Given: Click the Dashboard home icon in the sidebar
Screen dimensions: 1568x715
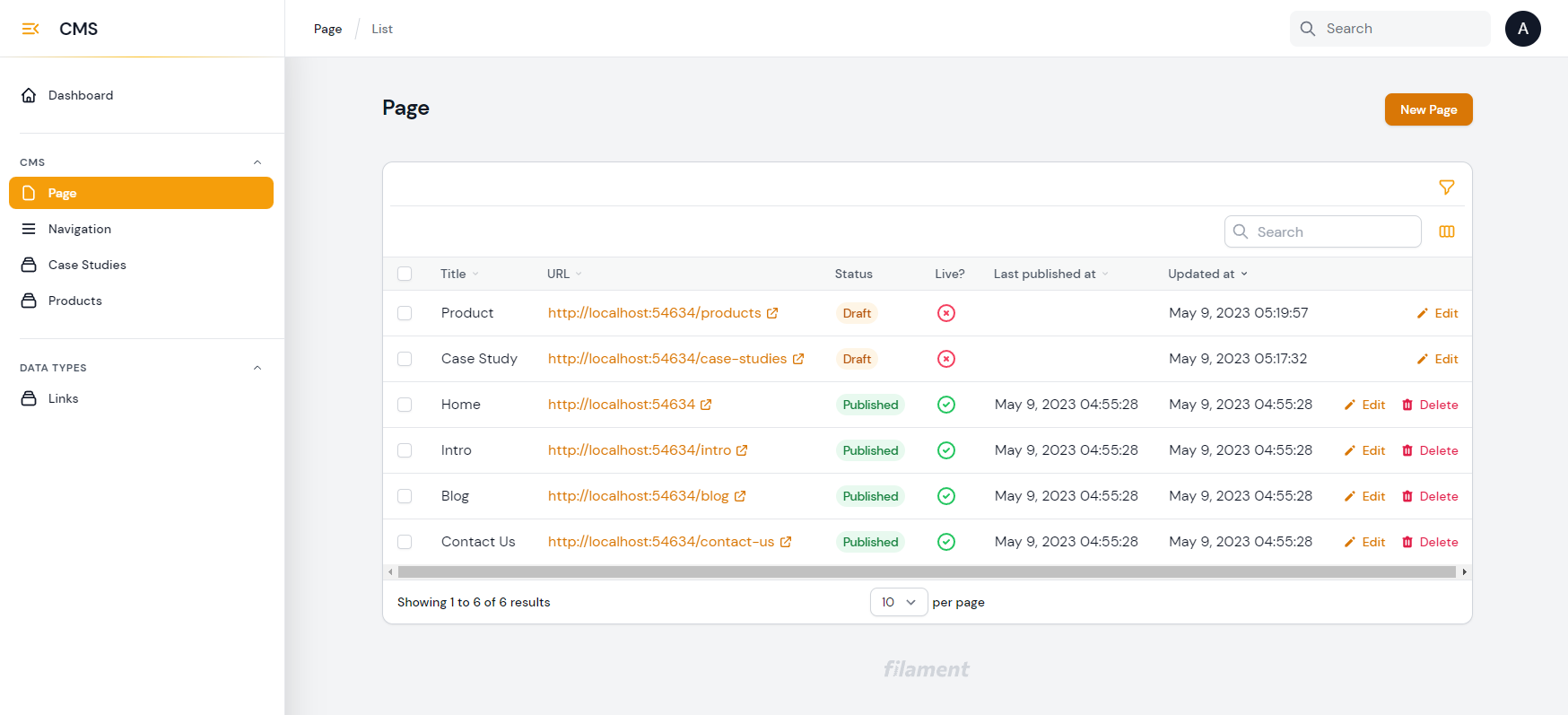Looking at the screenshot, I should point(29,95).
